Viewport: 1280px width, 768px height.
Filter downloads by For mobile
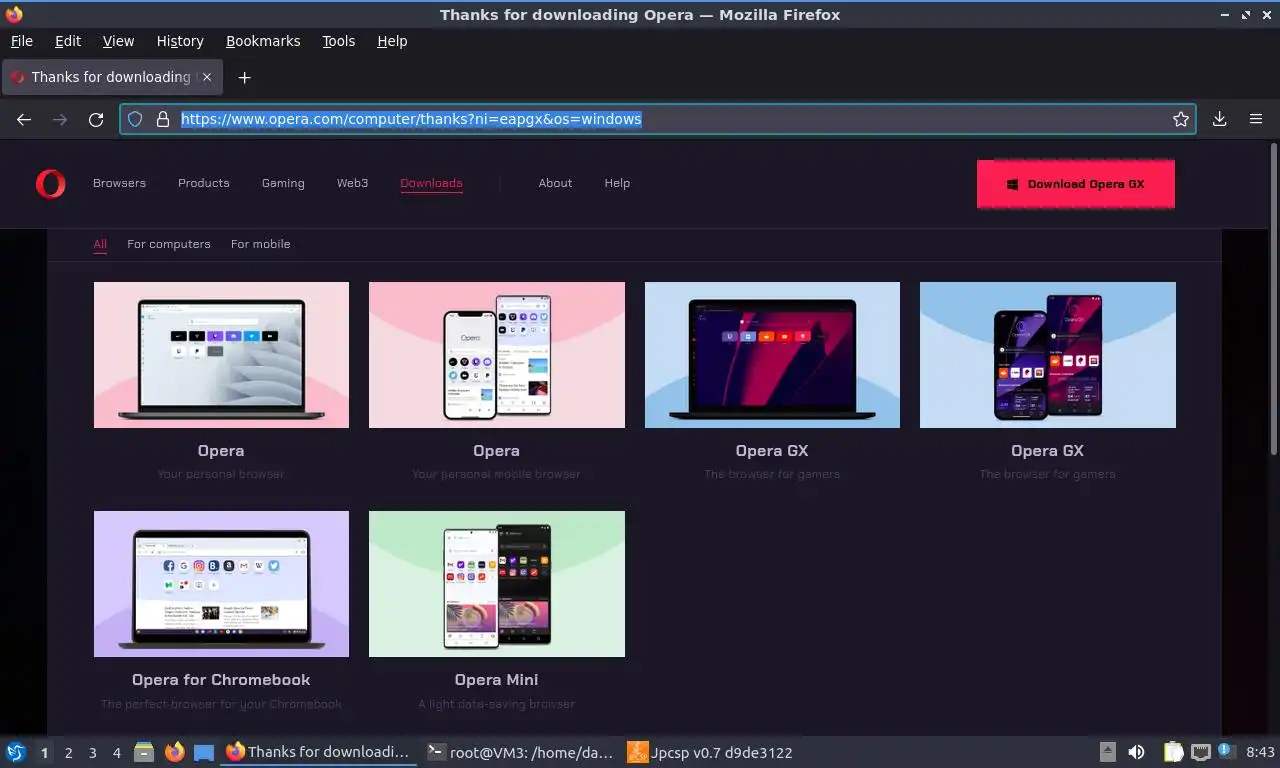tap(261, 244)
